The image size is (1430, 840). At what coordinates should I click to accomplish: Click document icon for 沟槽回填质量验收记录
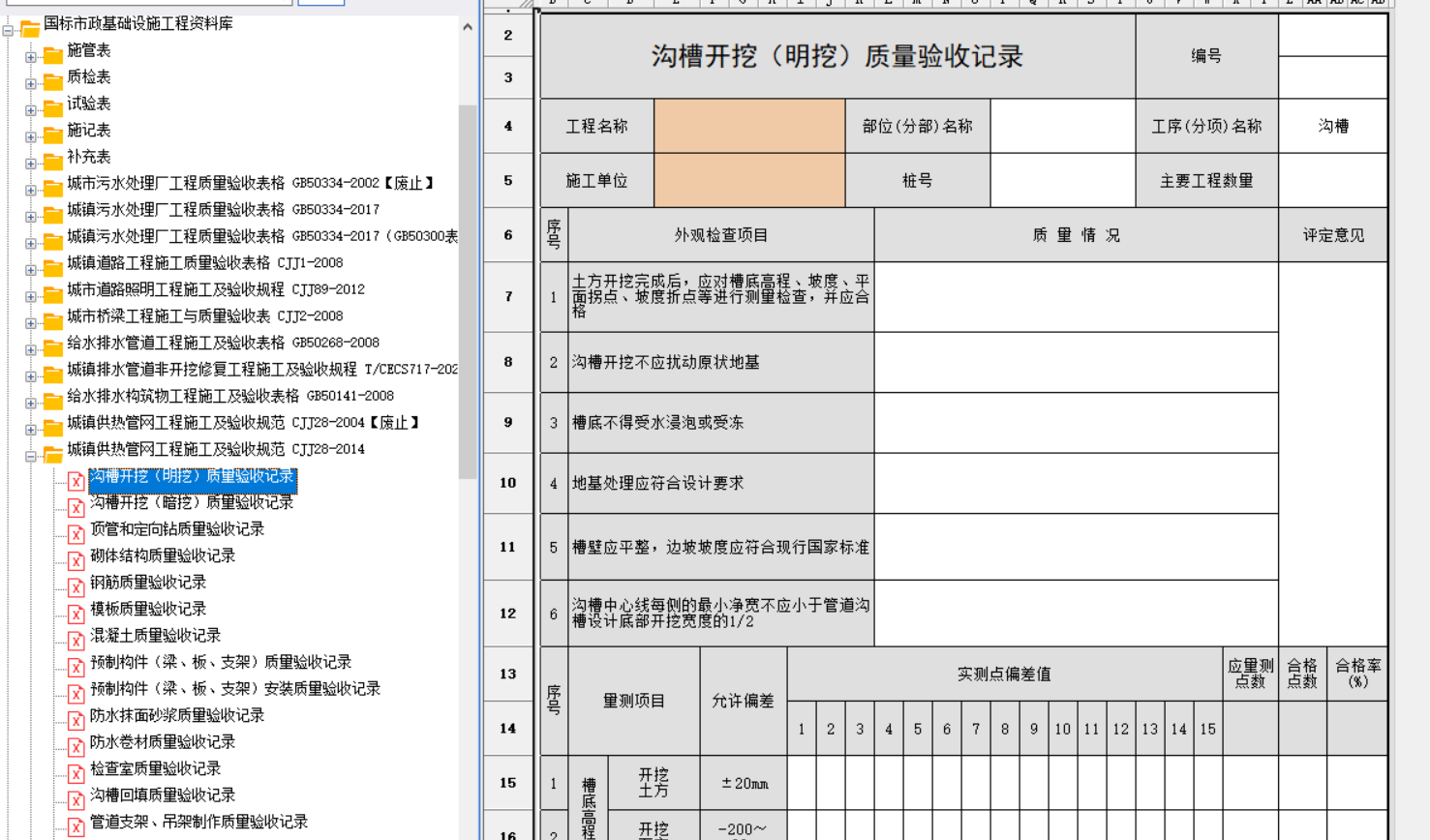pyautogui.click(x=76, y=798)
